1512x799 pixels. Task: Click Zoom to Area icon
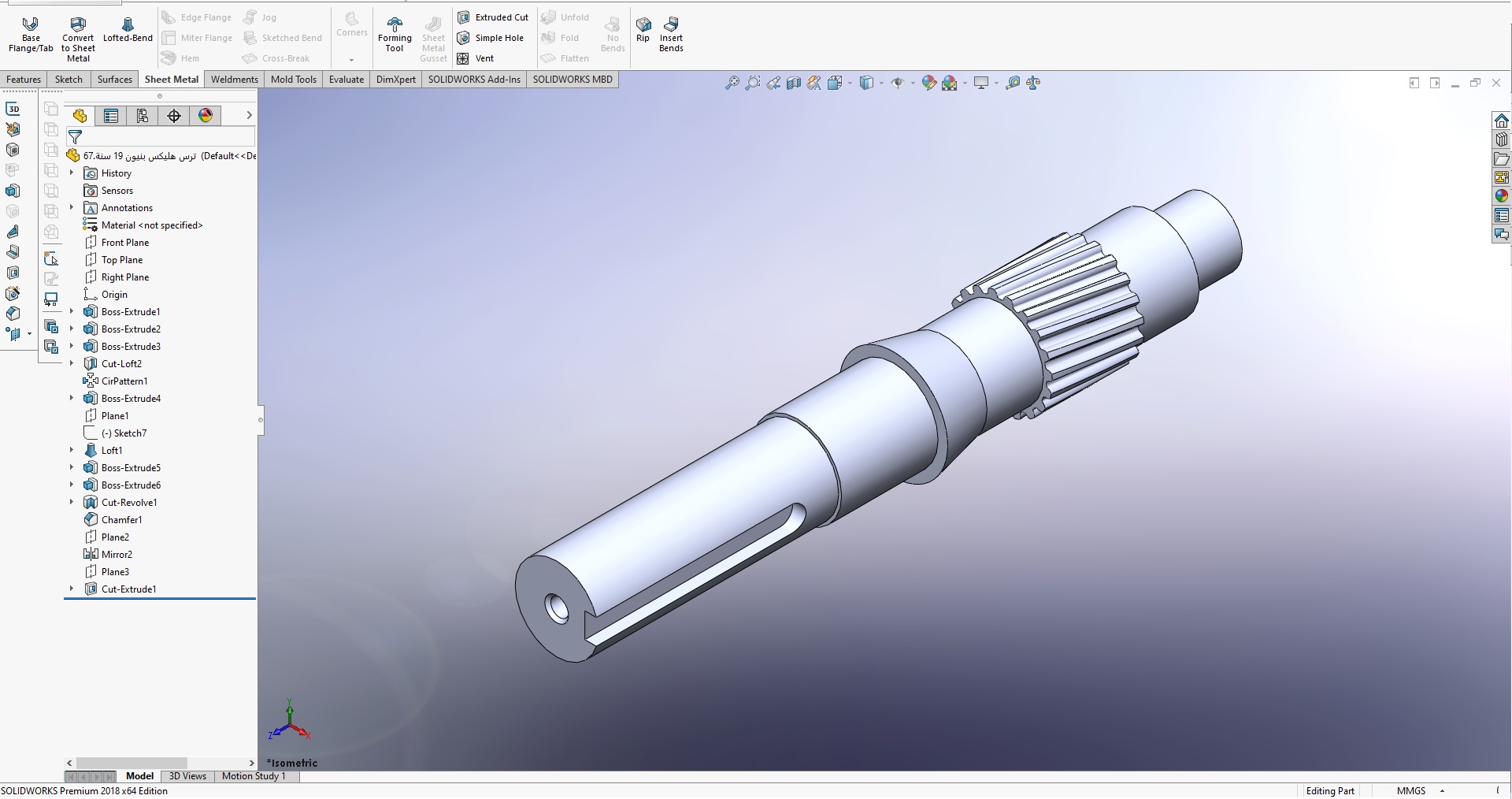[x=753, y=83]
